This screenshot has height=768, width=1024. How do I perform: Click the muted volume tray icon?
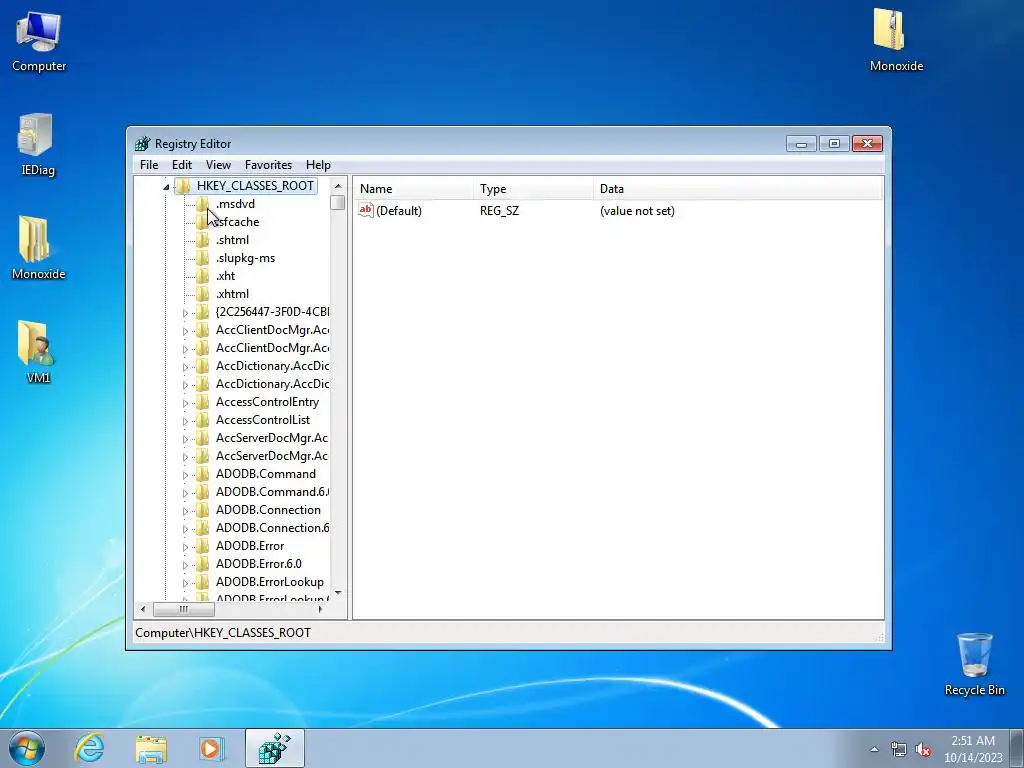click(923, 750)
